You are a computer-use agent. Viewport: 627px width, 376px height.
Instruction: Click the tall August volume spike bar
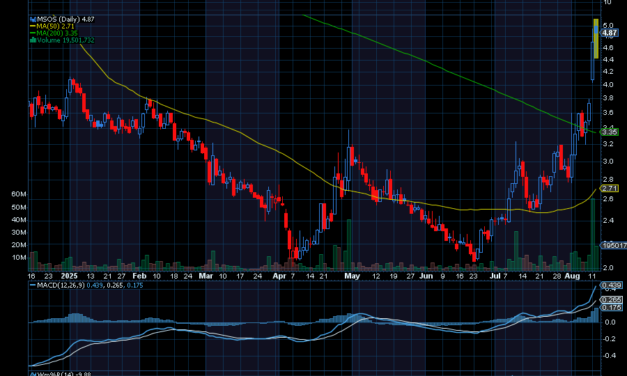[593, 235]
